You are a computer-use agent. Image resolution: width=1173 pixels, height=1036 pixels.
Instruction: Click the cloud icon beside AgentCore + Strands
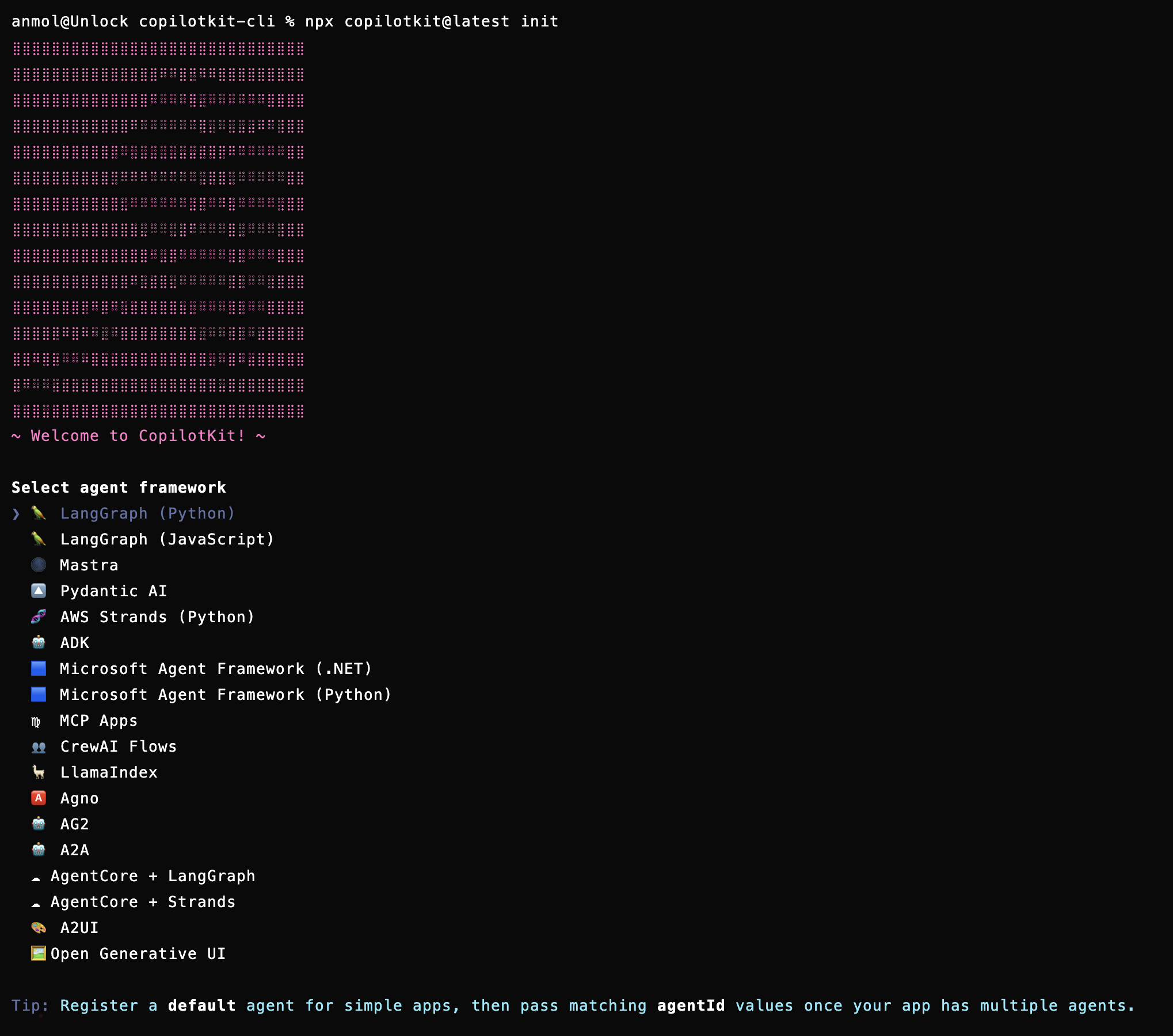36,904
